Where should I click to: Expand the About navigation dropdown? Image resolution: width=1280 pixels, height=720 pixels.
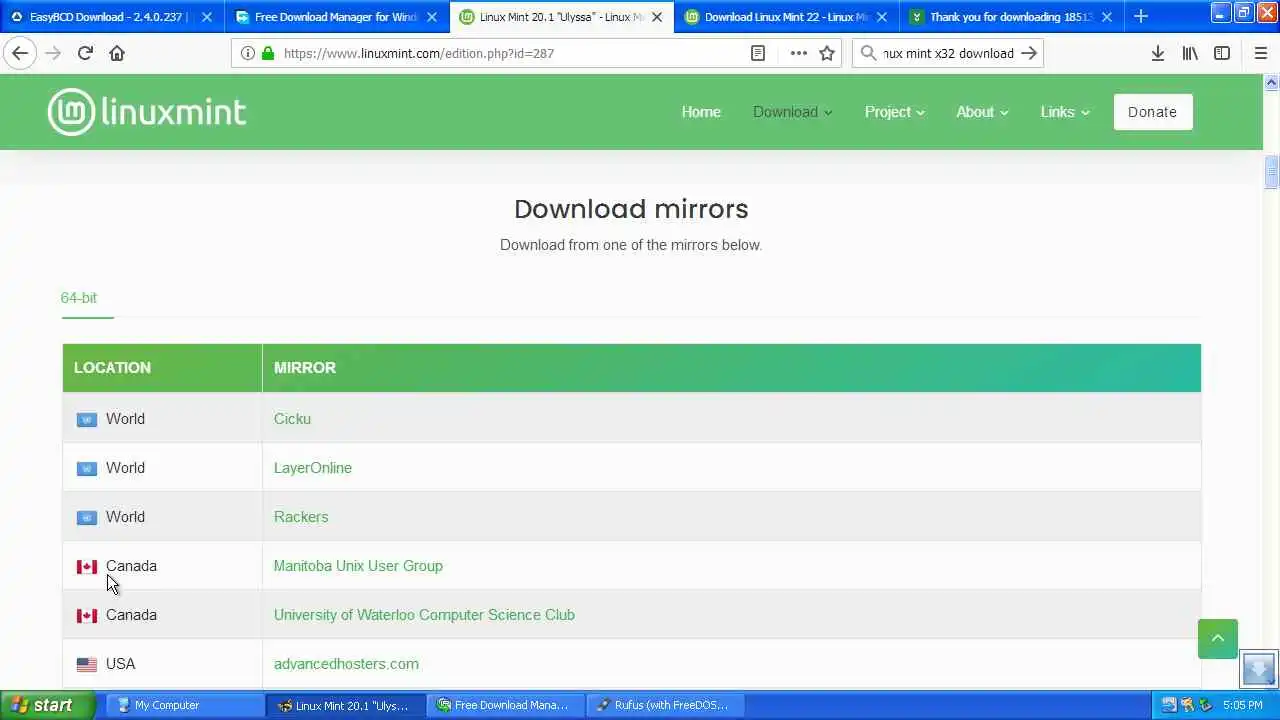pos(982,112)
